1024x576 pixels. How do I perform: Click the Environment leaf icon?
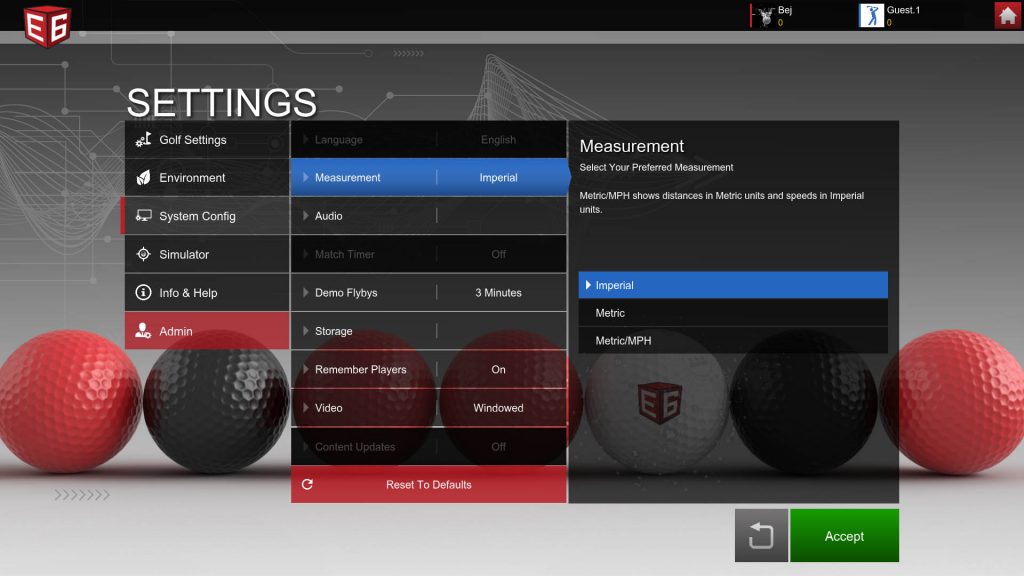143,178
